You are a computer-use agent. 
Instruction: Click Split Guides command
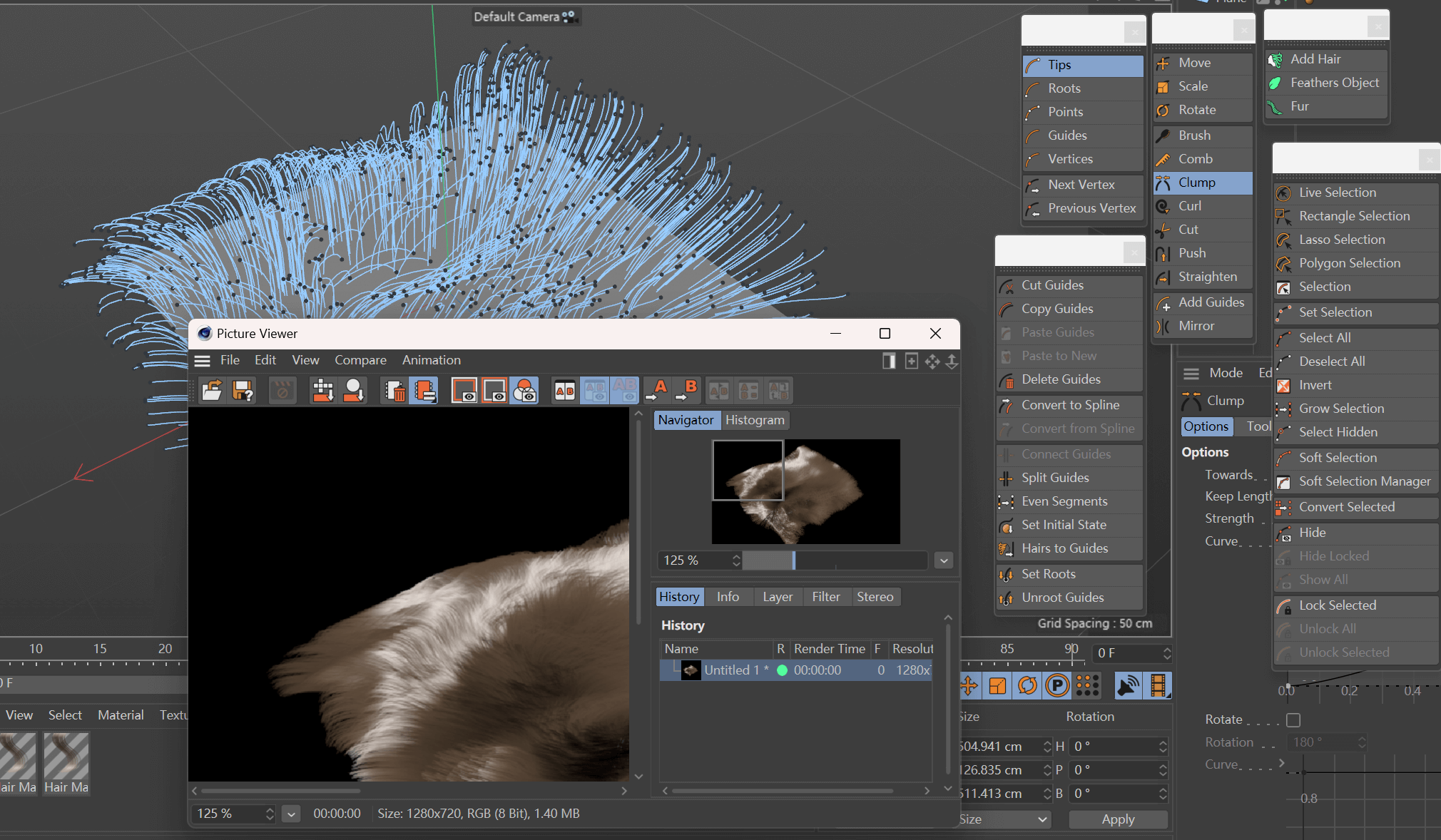[x=1070, y=478]
